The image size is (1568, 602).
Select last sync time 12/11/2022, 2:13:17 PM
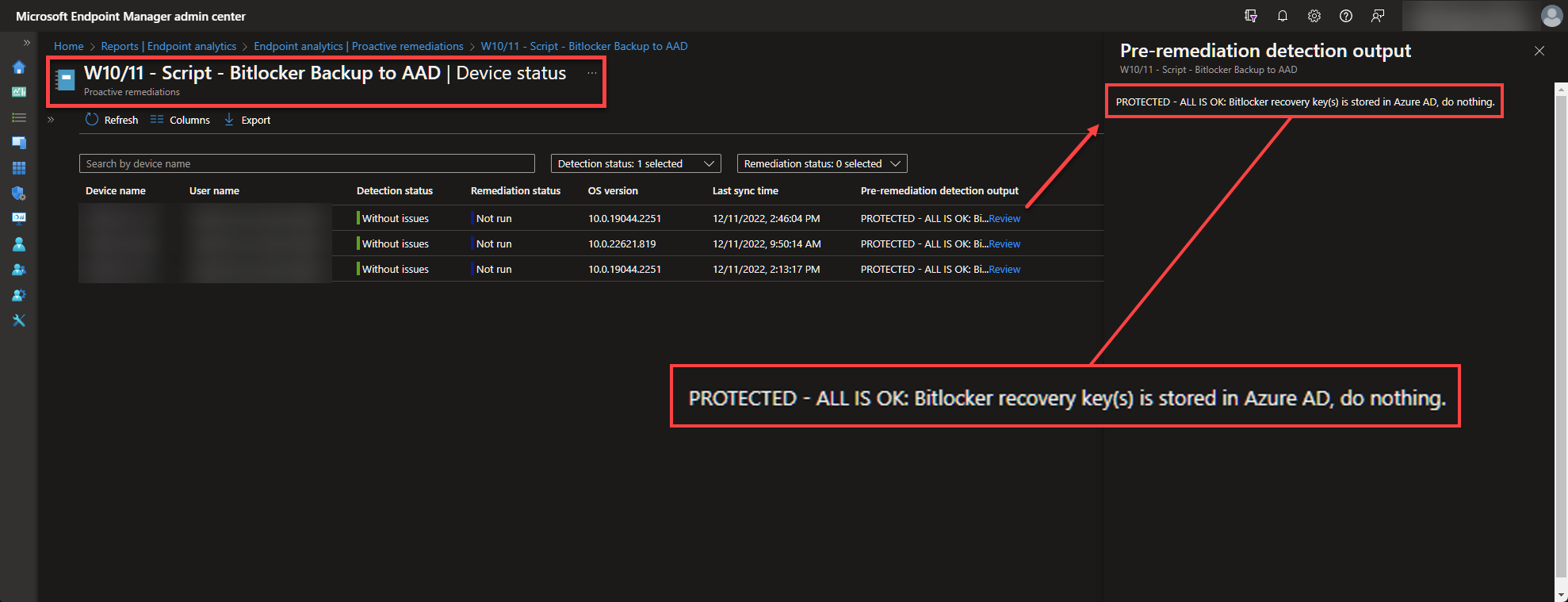point(766,269)
